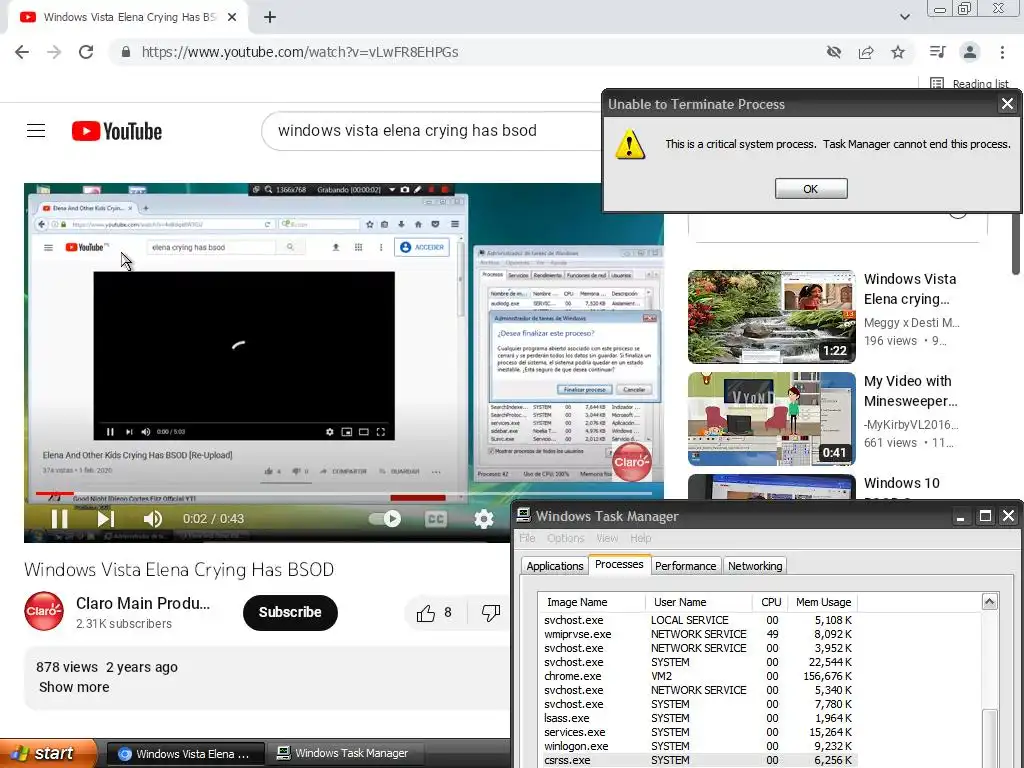Skip to the next video

105,519
